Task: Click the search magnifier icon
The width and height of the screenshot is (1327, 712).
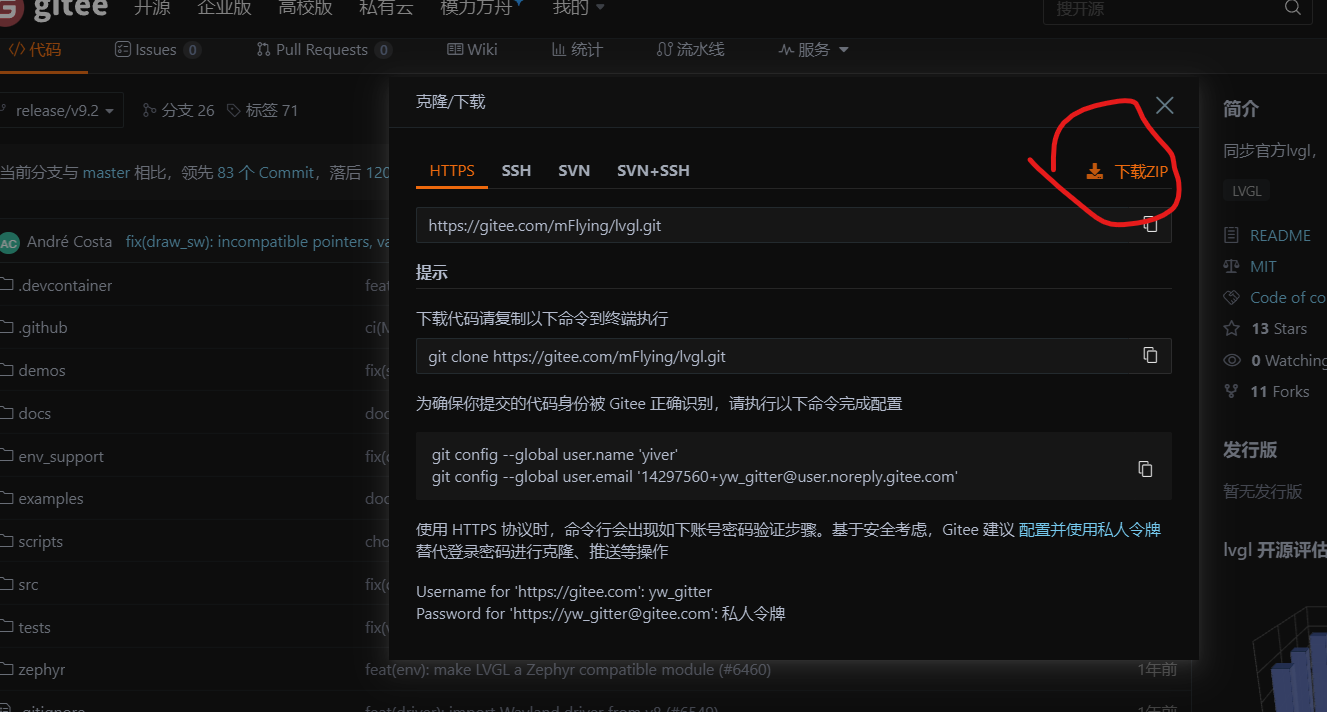Action: 1292,8
